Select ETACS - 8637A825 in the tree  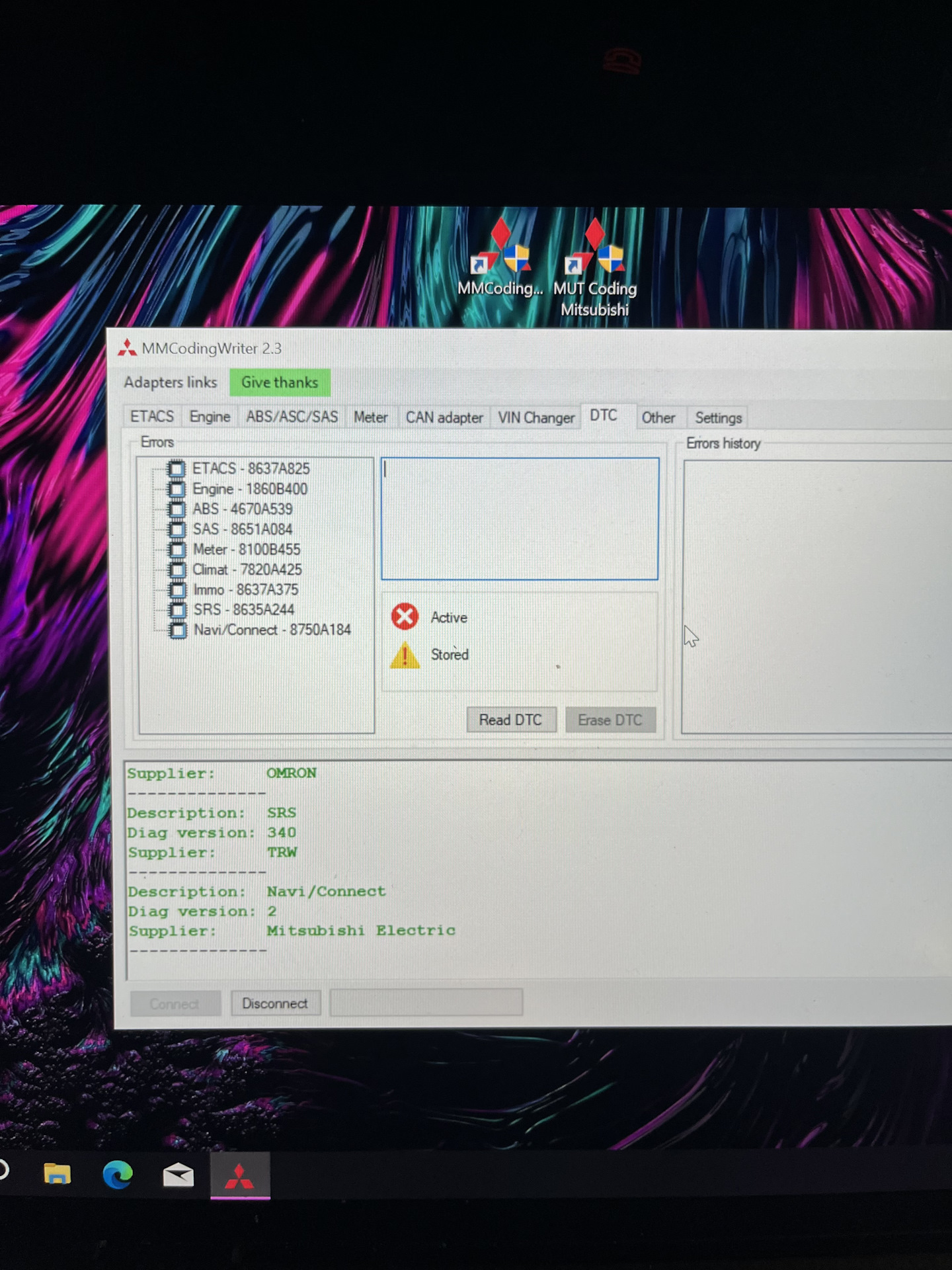[x=251, y=469]
